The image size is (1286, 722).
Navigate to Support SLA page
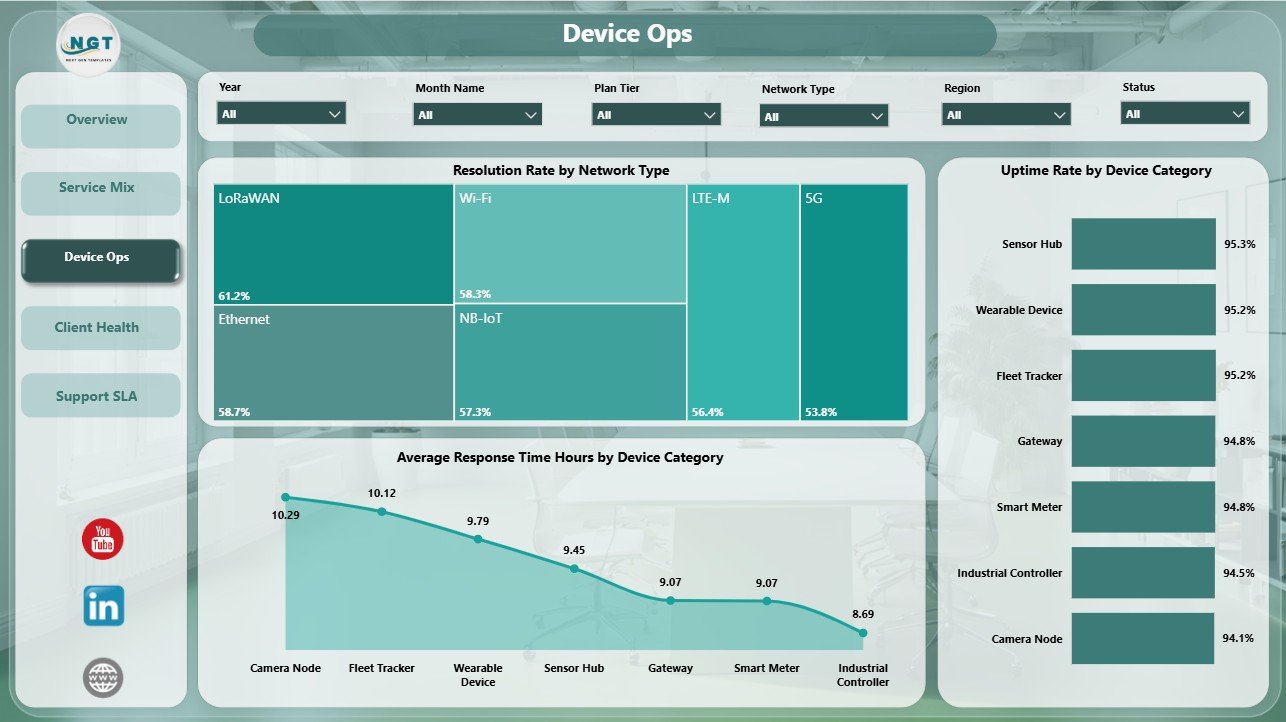[101, 396]
